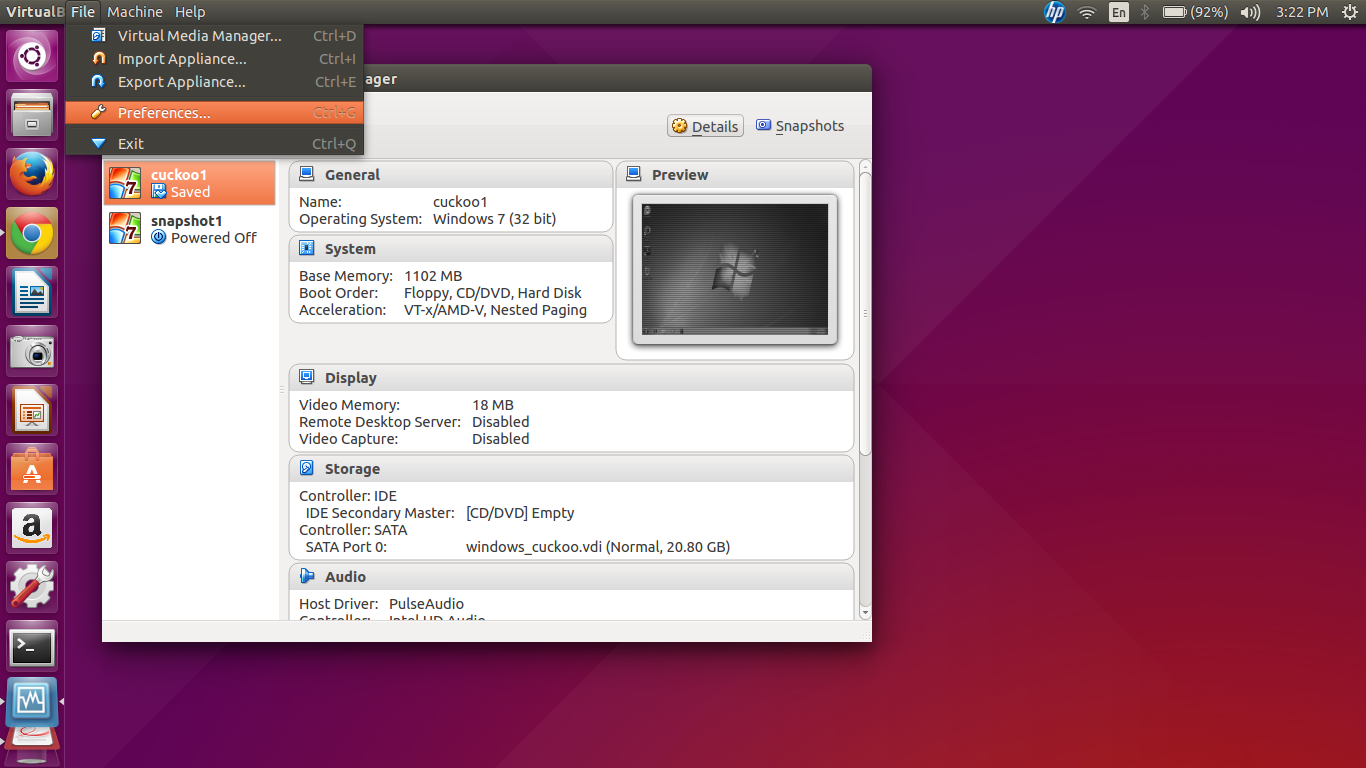
Task: Open the sound volume indicator
Action: pos(1250,12)
